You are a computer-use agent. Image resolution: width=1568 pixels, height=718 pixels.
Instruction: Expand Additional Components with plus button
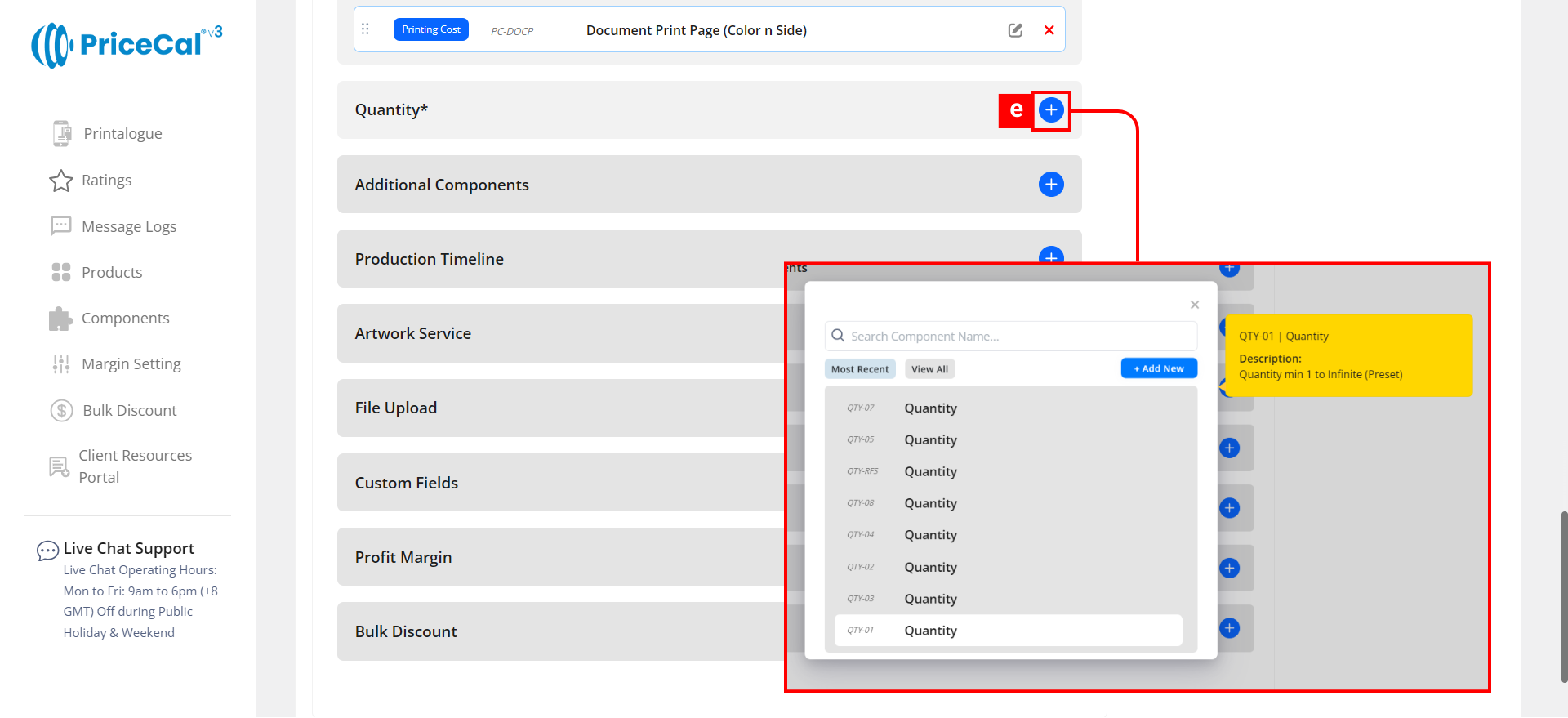click(1051, 185)
